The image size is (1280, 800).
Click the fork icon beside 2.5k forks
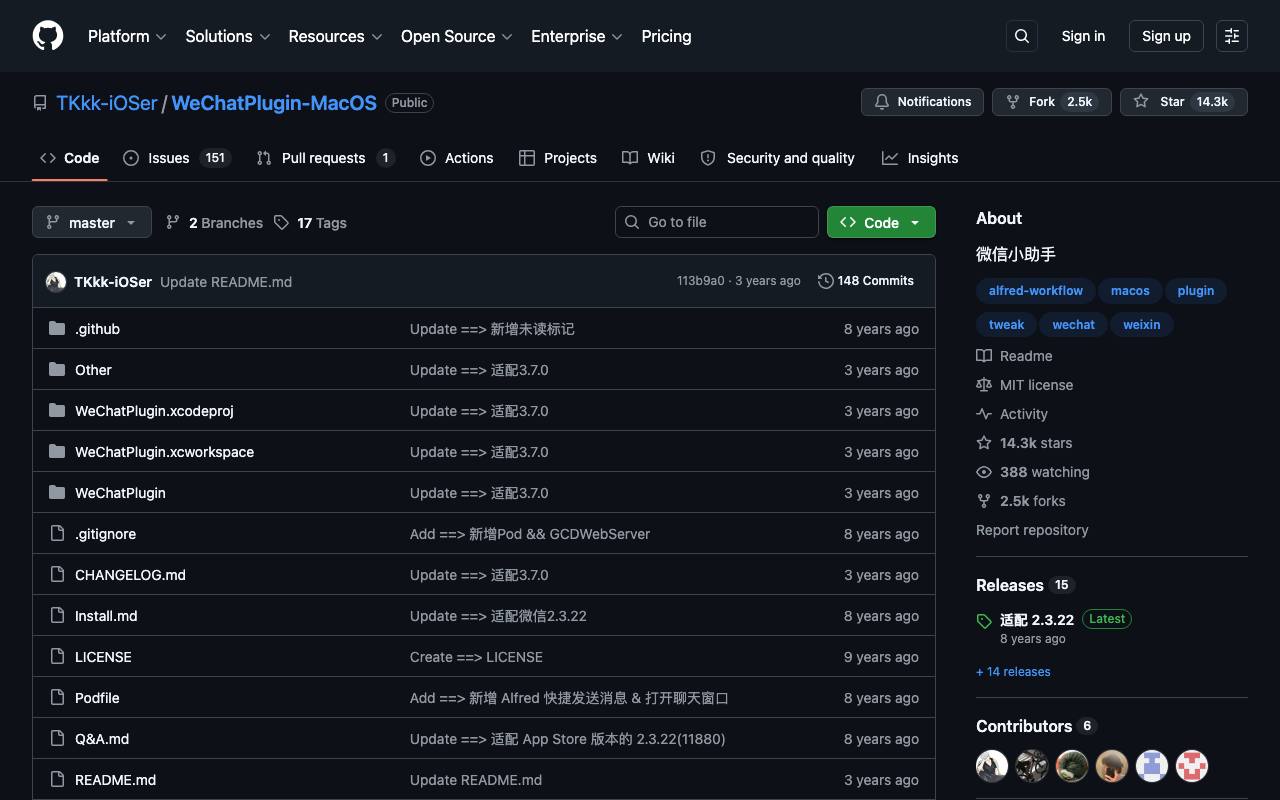(x=984, y=501)
